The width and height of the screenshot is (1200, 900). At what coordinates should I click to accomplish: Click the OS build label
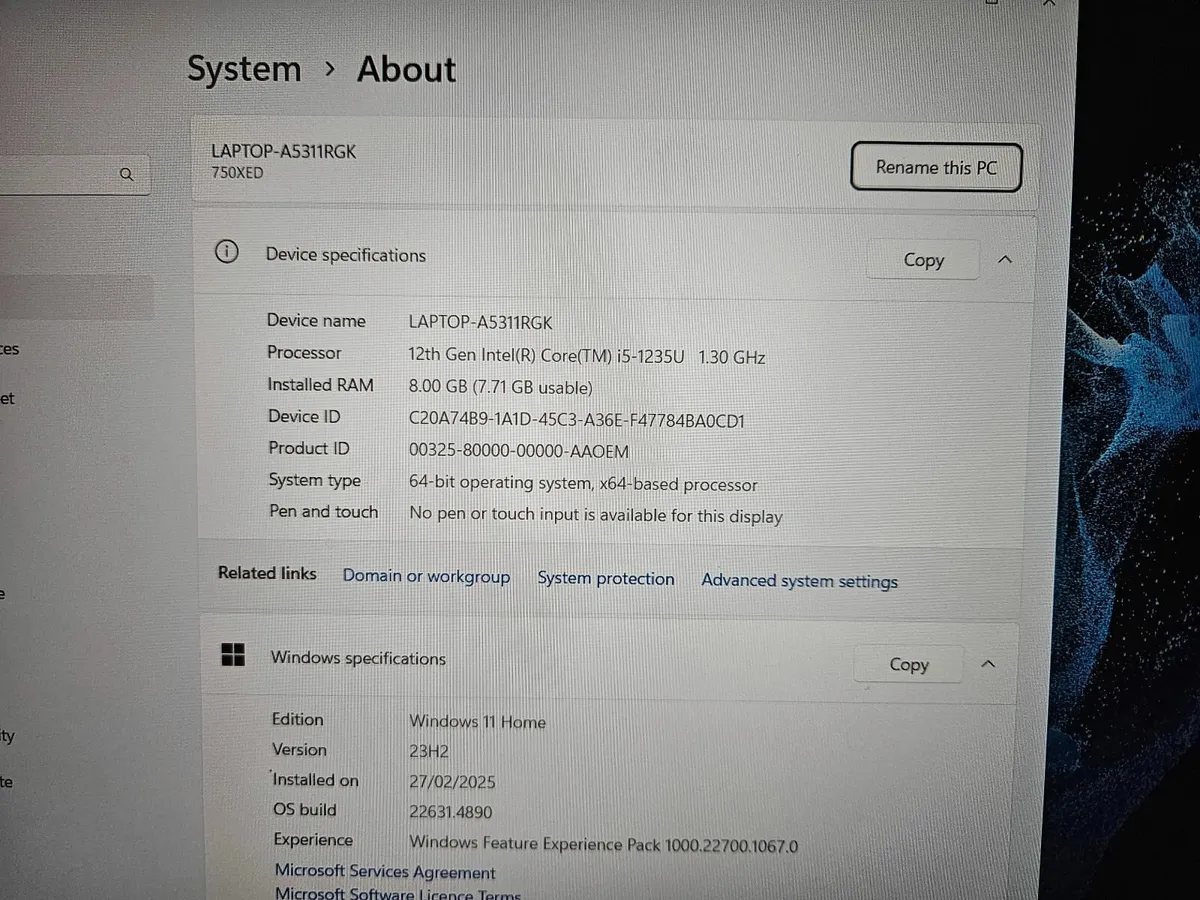click(x=305, y=809)
